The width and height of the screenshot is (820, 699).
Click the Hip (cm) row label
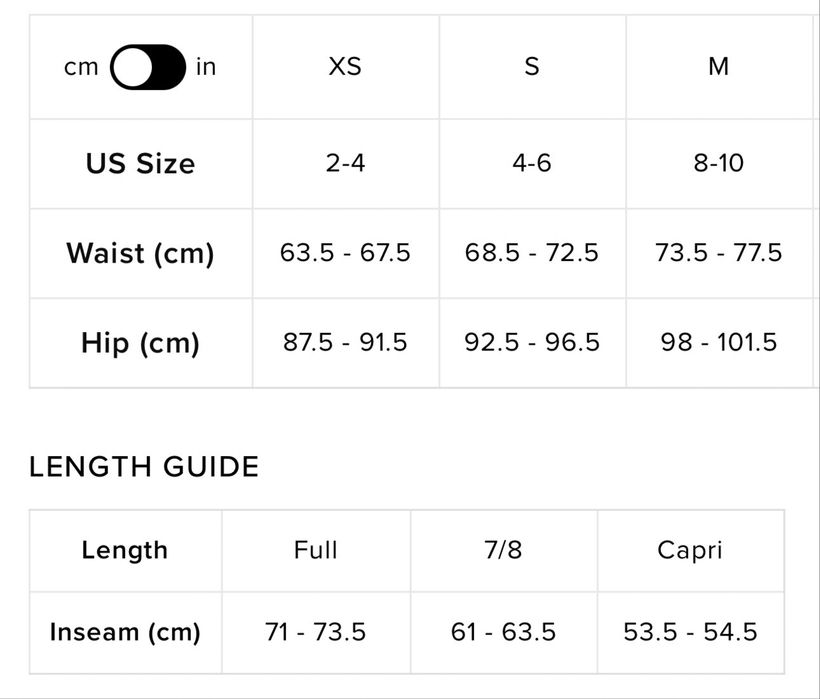tap(140, 343)
